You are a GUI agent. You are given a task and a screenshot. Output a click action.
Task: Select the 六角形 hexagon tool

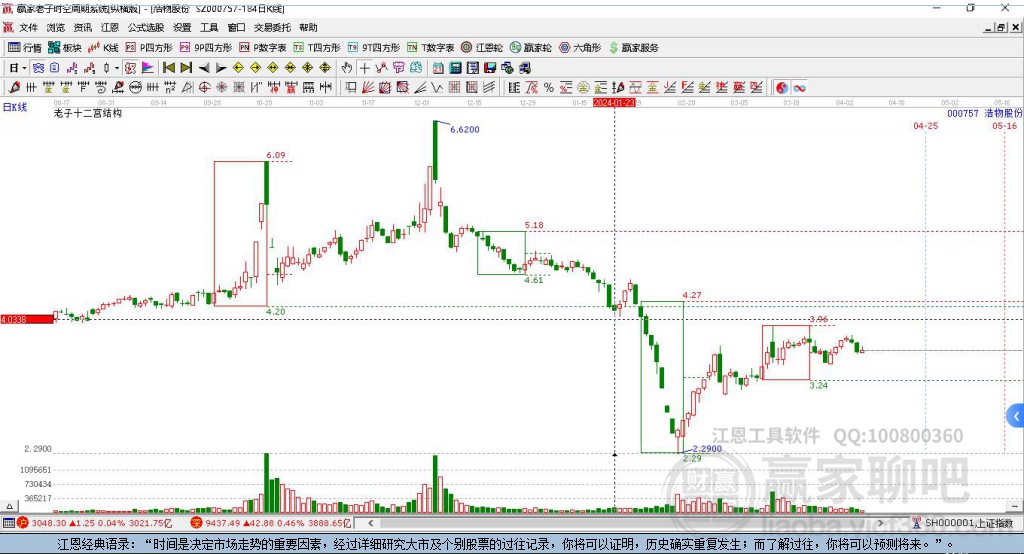(580, 48)
